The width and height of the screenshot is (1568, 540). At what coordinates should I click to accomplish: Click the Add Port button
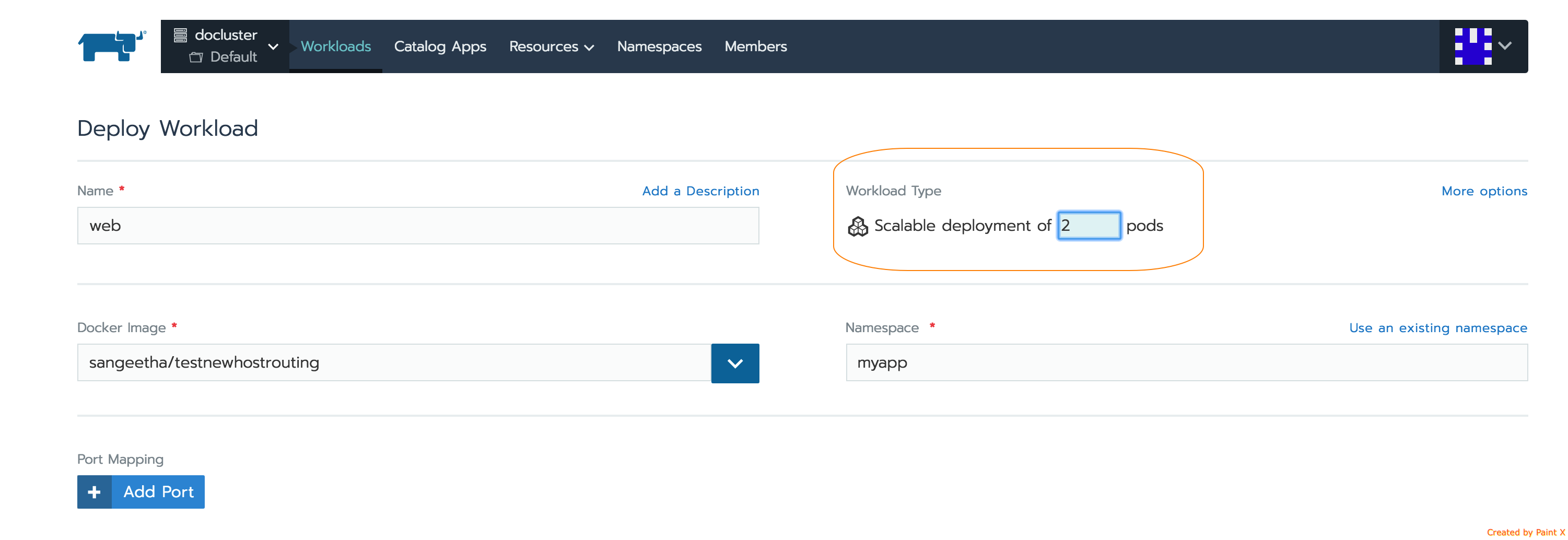(x=141, y=492)
